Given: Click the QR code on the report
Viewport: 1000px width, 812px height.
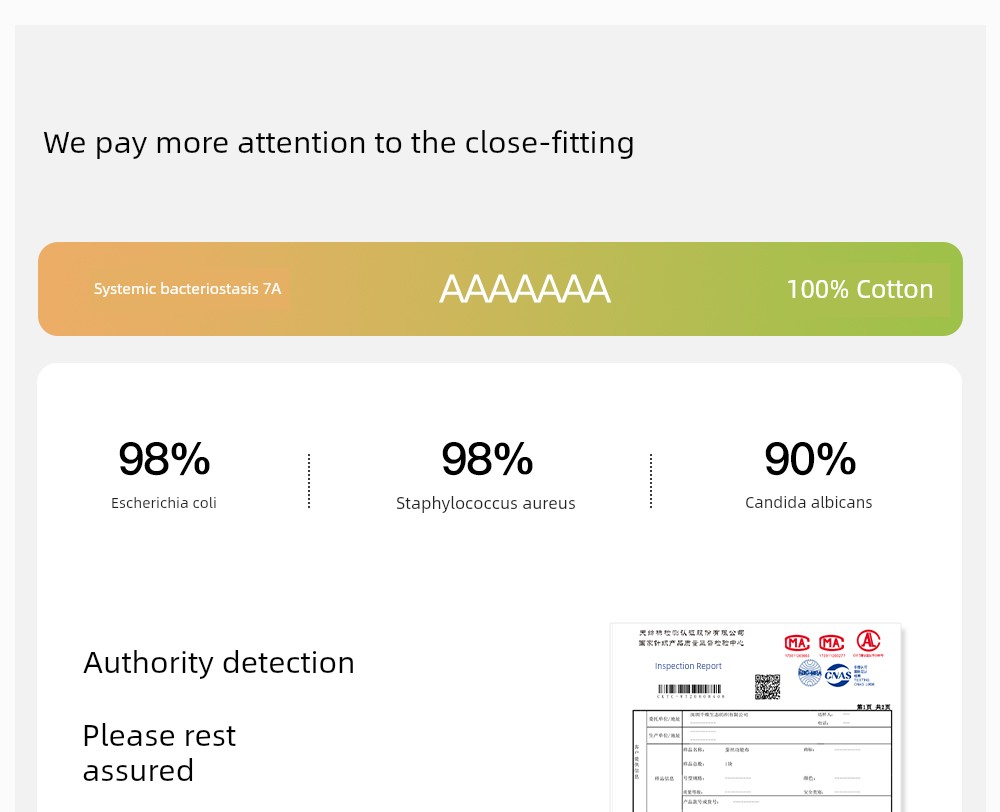Looking at the screenshot, I should coord(767,686).
